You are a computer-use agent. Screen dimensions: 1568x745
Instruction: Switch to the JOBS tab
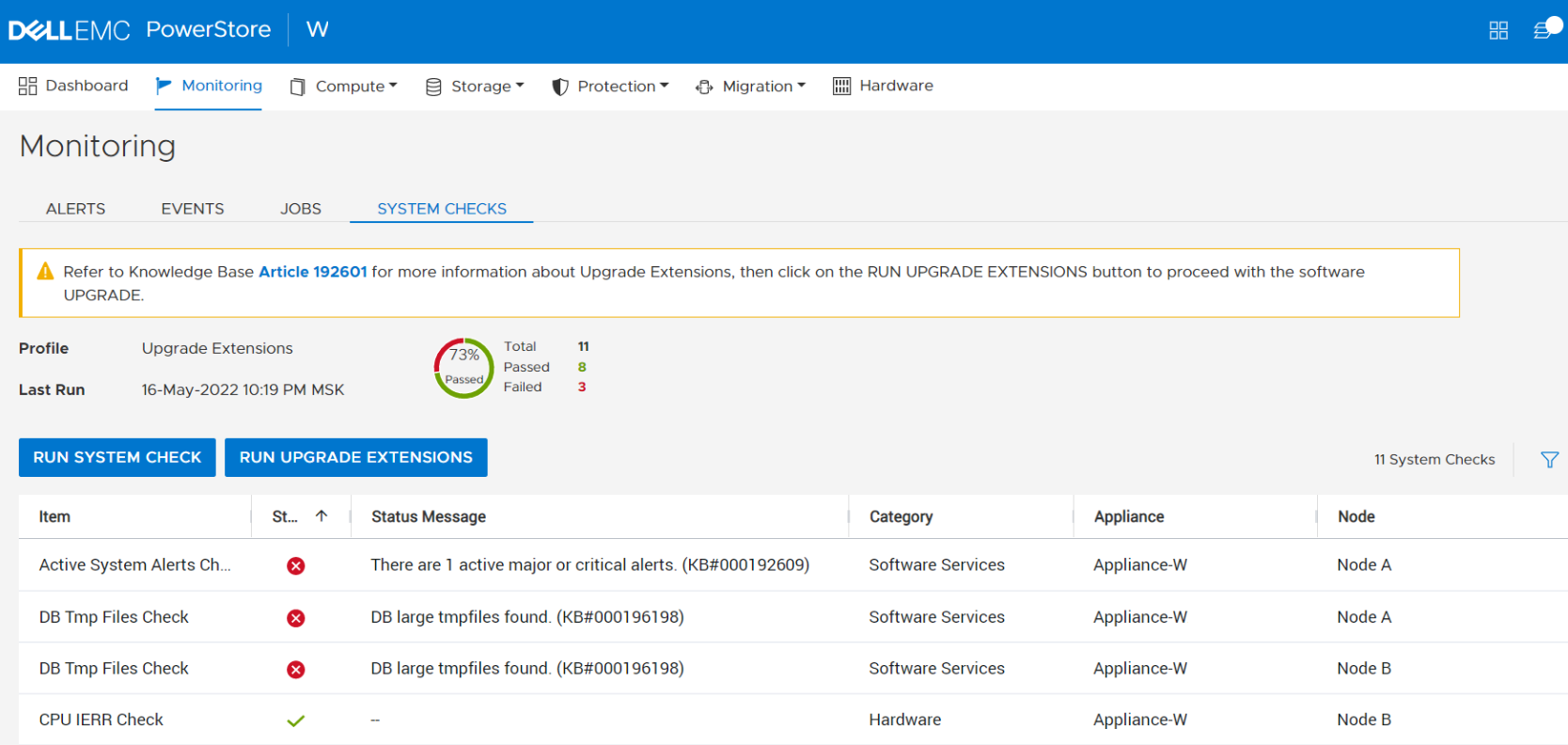click(x=301, y=209)
